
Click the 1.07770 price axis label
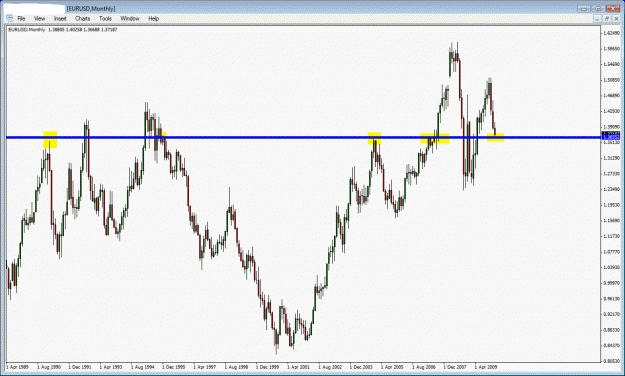[x=612, y=252]
